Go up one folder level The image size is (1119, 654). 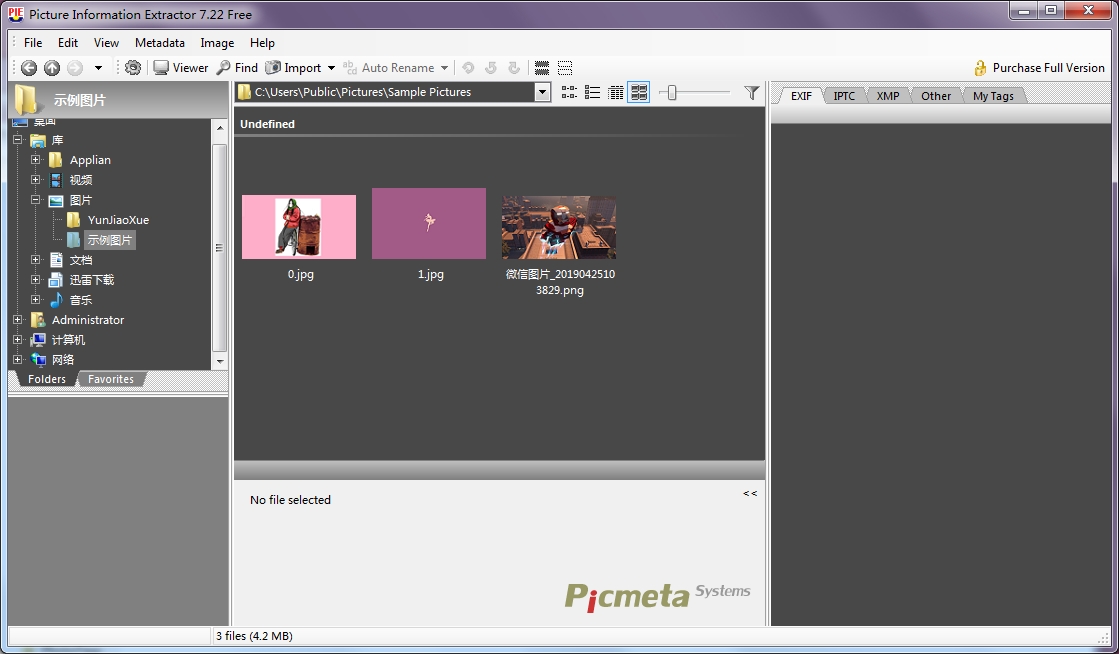[52, 68]
